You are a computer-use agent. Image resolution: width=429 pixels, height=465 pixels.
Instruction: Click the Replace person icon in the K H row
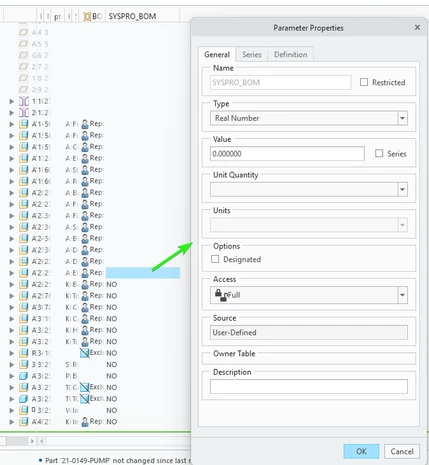click(x=85, y=330)
